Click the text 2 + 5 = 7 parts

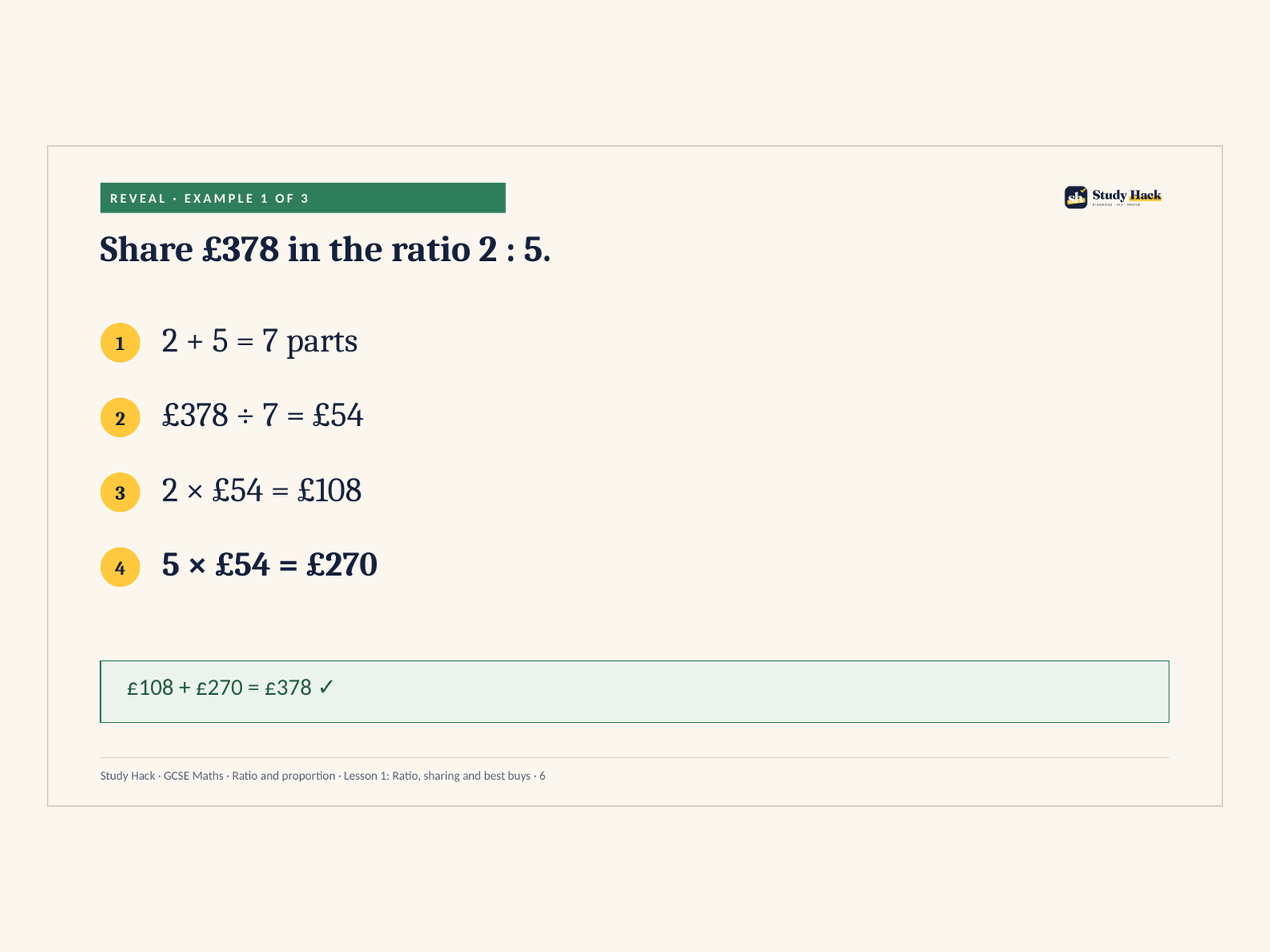click(260, 341)
